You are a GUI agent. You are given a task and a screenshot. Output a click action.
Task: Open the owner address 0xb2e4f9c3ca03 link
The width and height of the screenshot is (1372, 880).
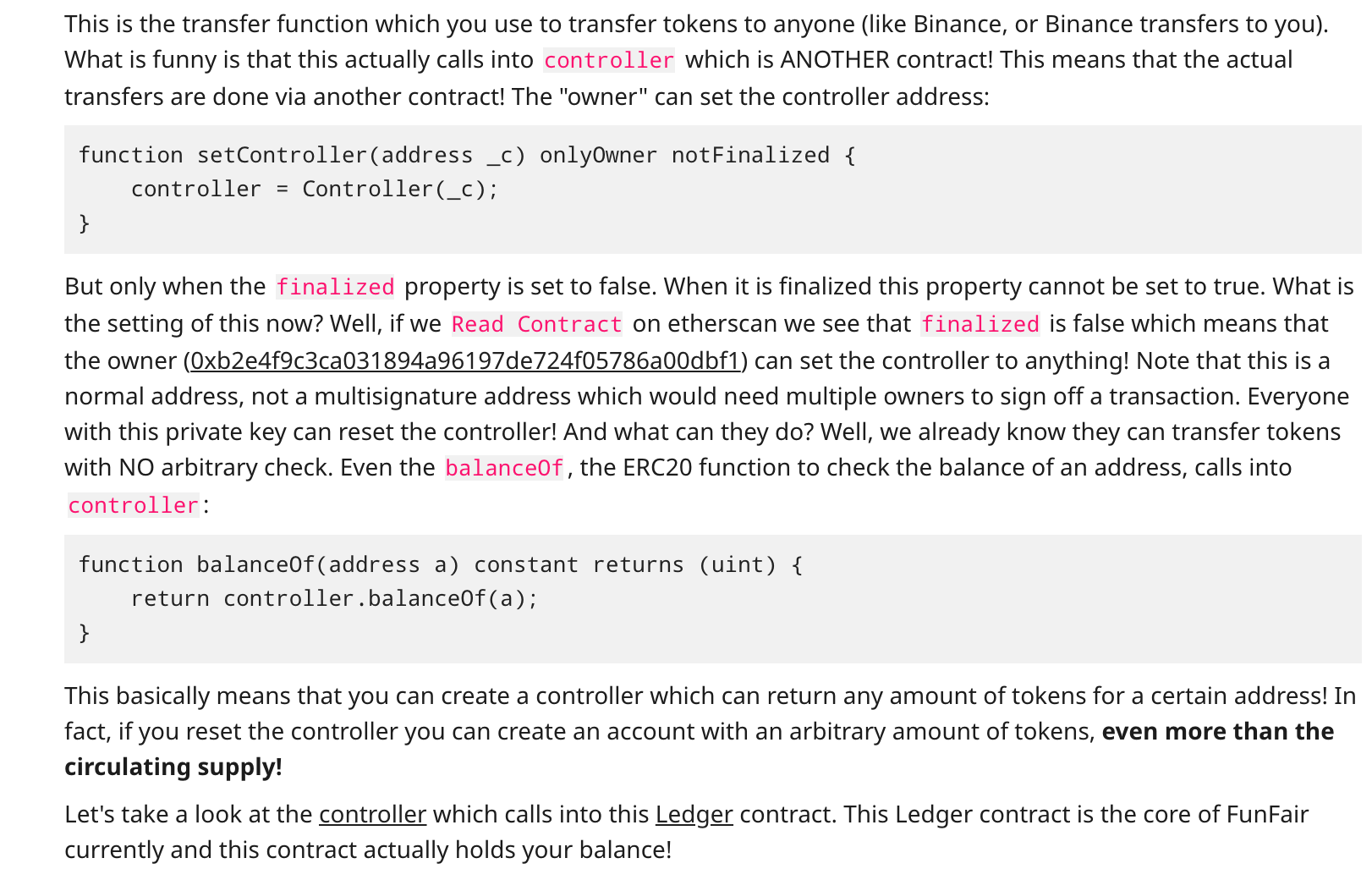point(465,360)
